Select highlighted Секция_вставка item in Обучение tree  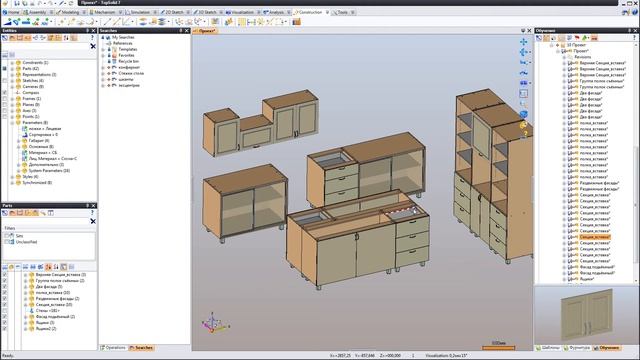point(595,237)
